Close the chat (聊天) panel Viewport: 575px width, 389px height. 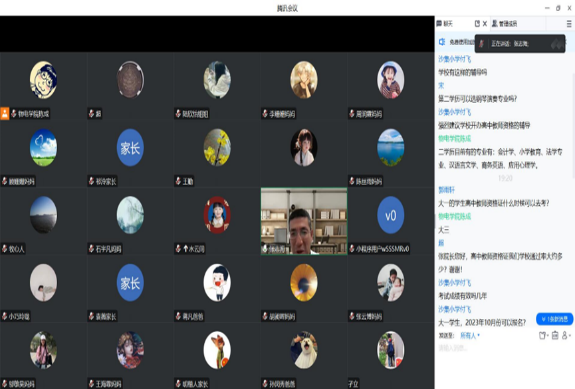point(485,24)
